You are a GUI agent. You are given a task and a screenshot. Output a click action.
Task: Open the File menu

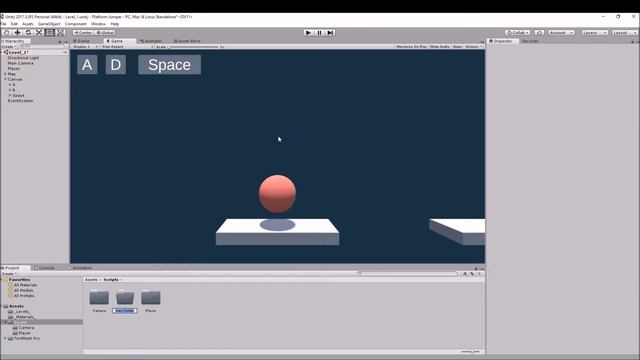coord(4,24)
